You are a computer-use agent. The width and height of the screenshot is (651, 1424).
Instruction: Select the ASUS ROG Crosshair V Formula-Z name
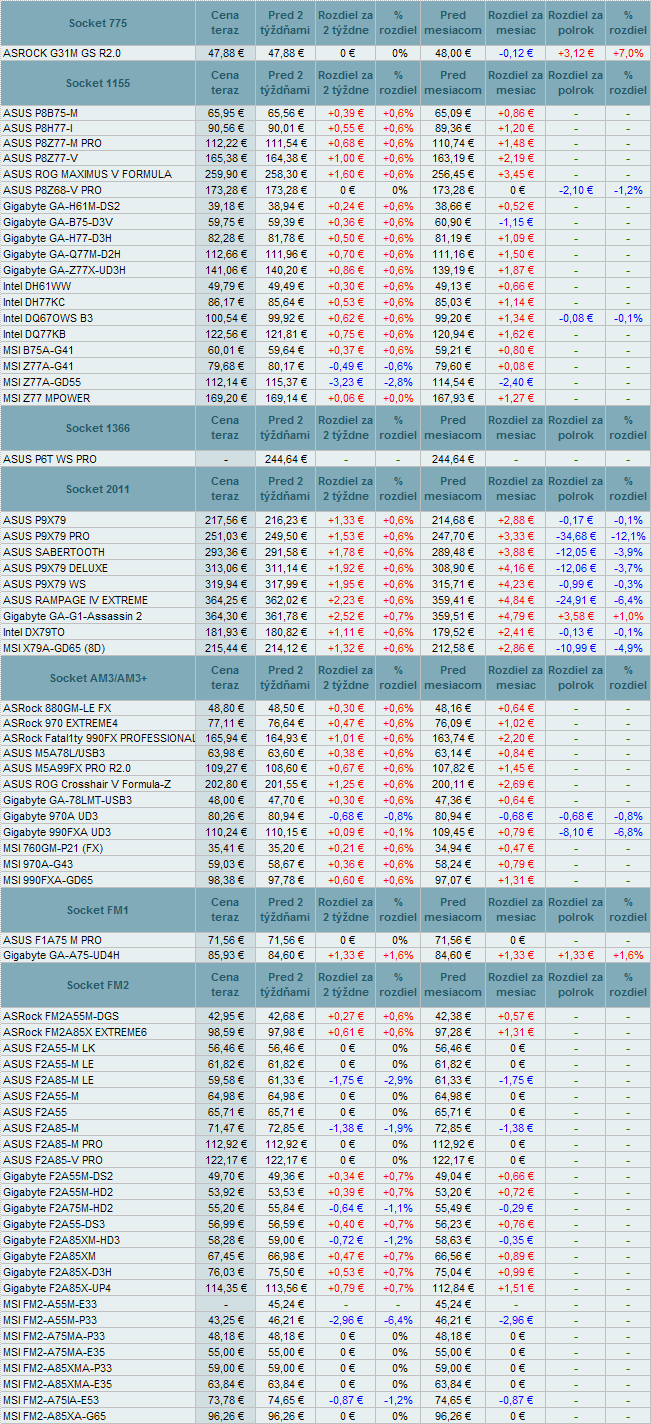pos(87,784)
